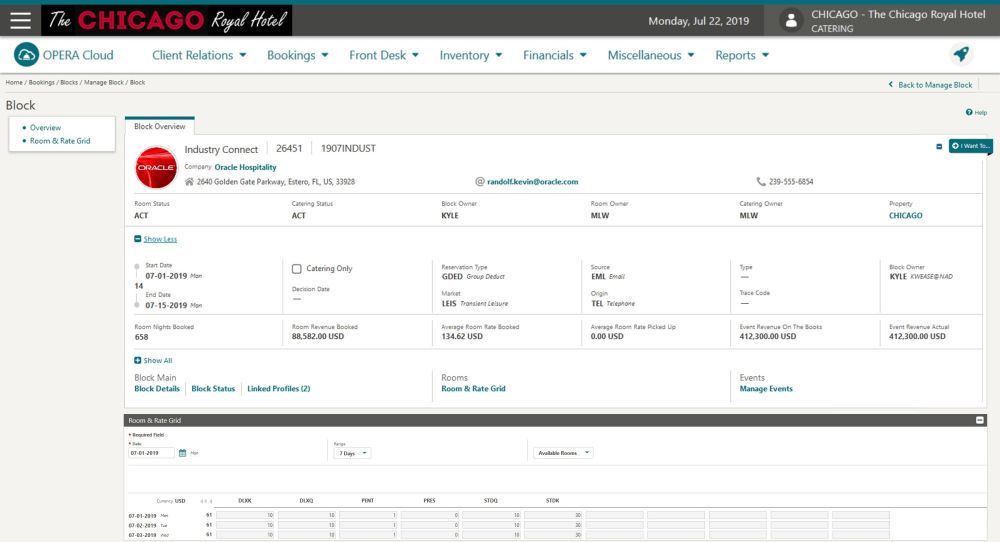Click the Date input field 07-01-2019
This screenshot has width=1000, height=542.
pyautogui.click(x=151, y=453)
